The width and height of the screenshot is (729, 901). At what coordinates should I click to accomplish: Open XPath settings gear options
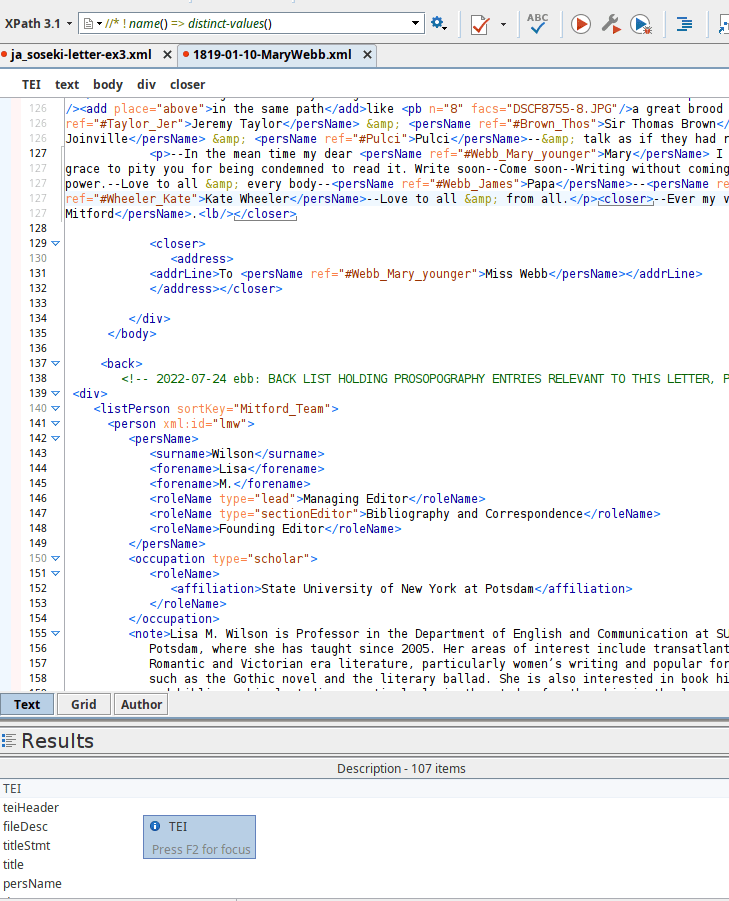pos(439,24)
